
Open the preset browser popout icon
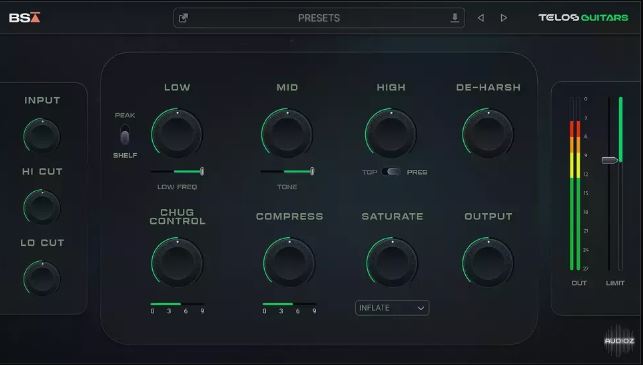coord(184,18)
